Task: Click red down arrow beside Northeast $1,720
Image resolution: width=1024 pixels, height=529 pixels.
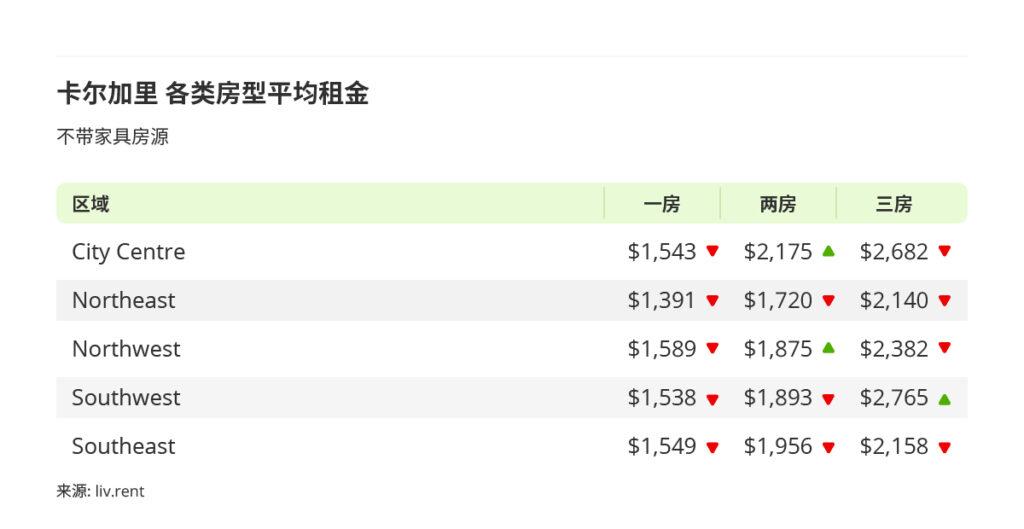Action: 828,300
